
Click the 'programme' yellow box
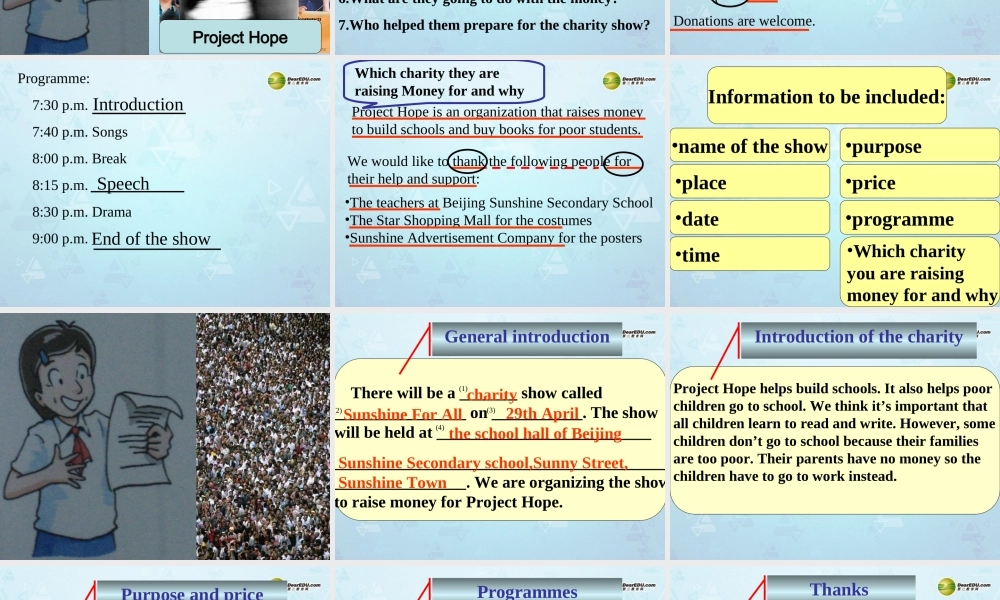pos(920,218)
